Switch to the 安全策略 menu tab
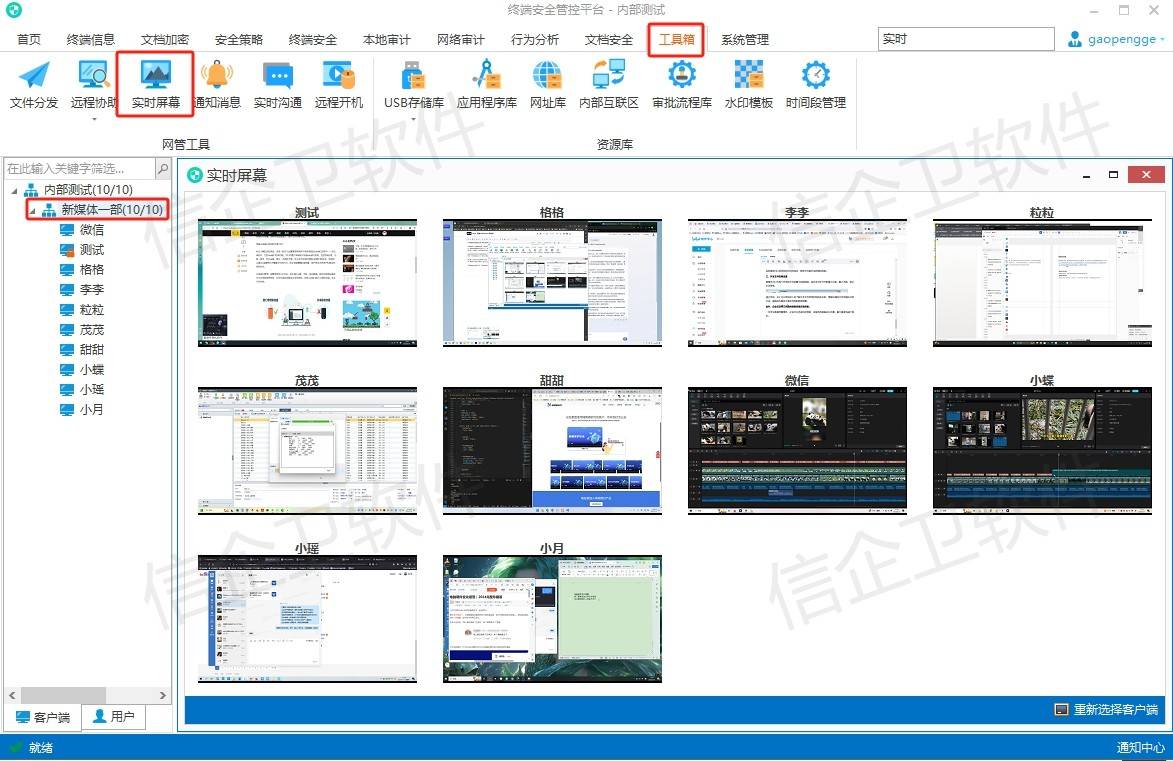The width and height of the screenshot is (1173, 761). pyautogui.click(x=238, y=40)
